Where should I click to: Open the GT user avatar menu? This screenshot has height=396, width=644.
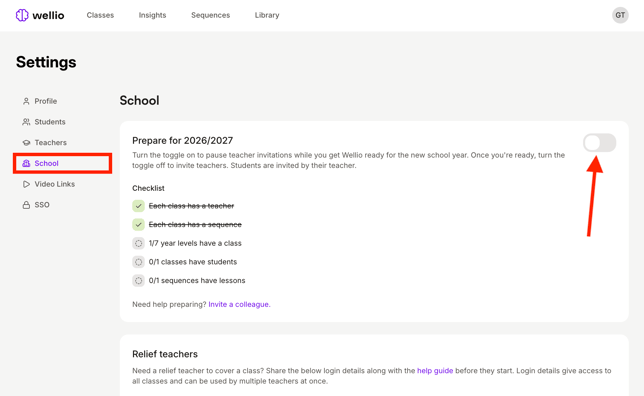tap(620, 15)
